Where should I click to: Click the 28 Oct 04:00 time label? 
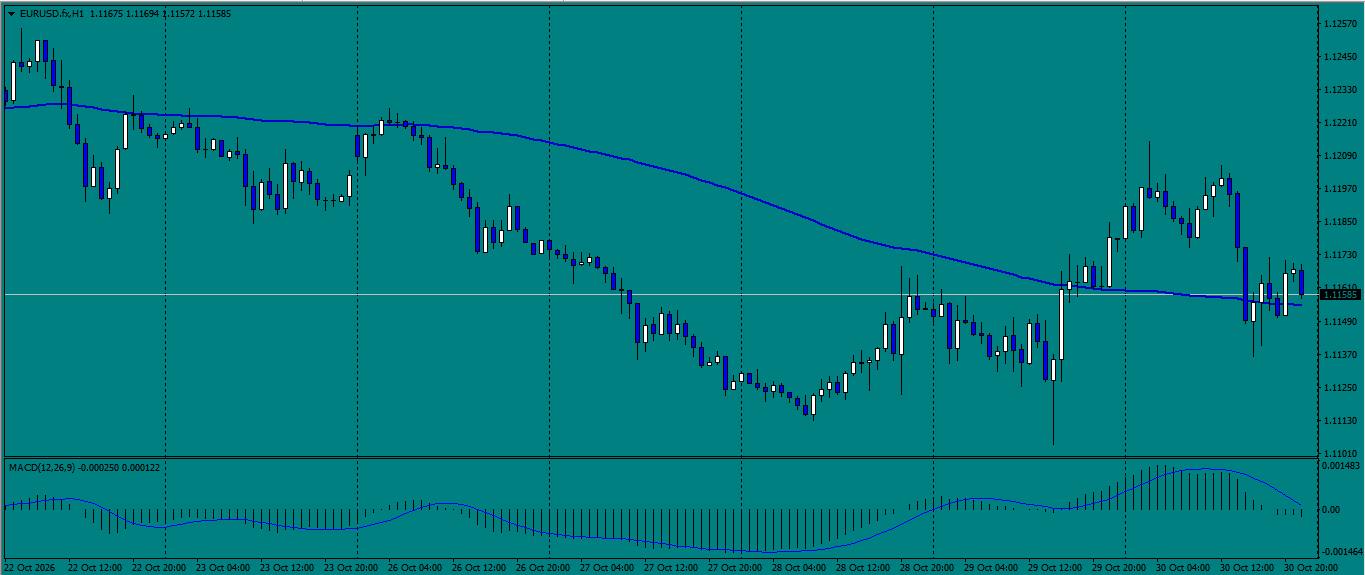(799, 567)
